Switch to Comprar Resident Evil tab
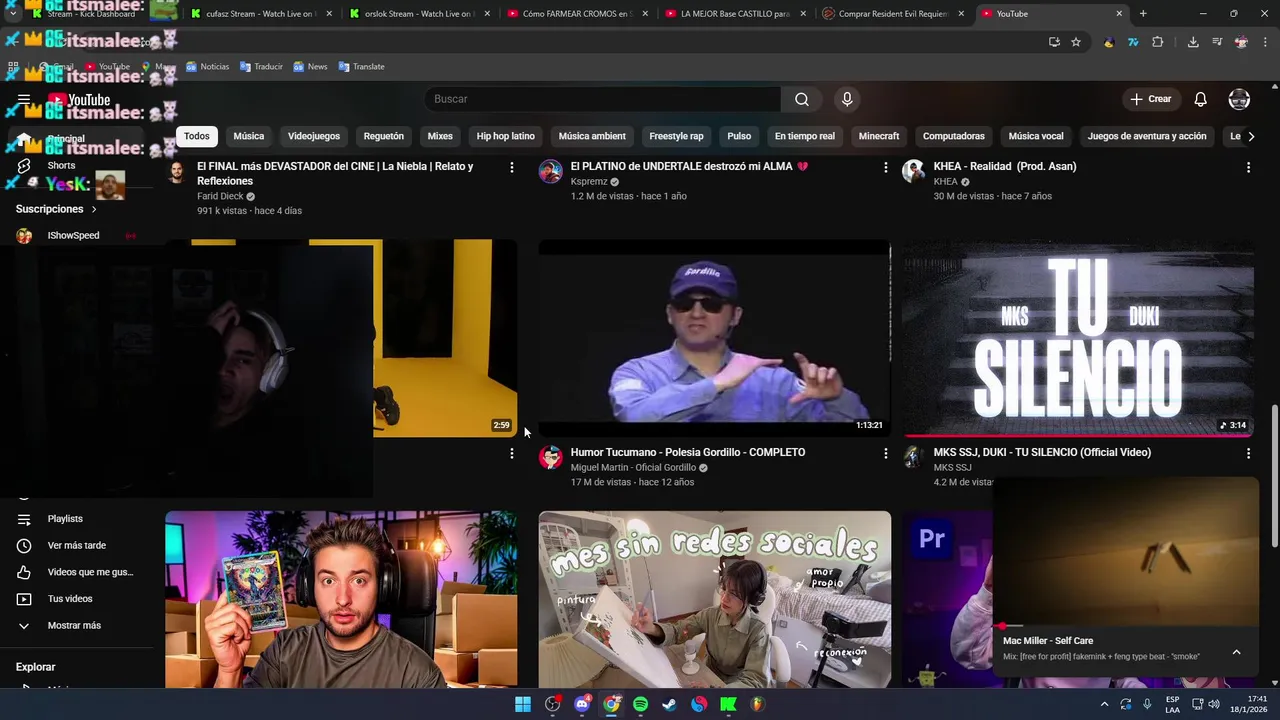The image size is (1280, 720). pyautogui.click(x=892, y=14)
